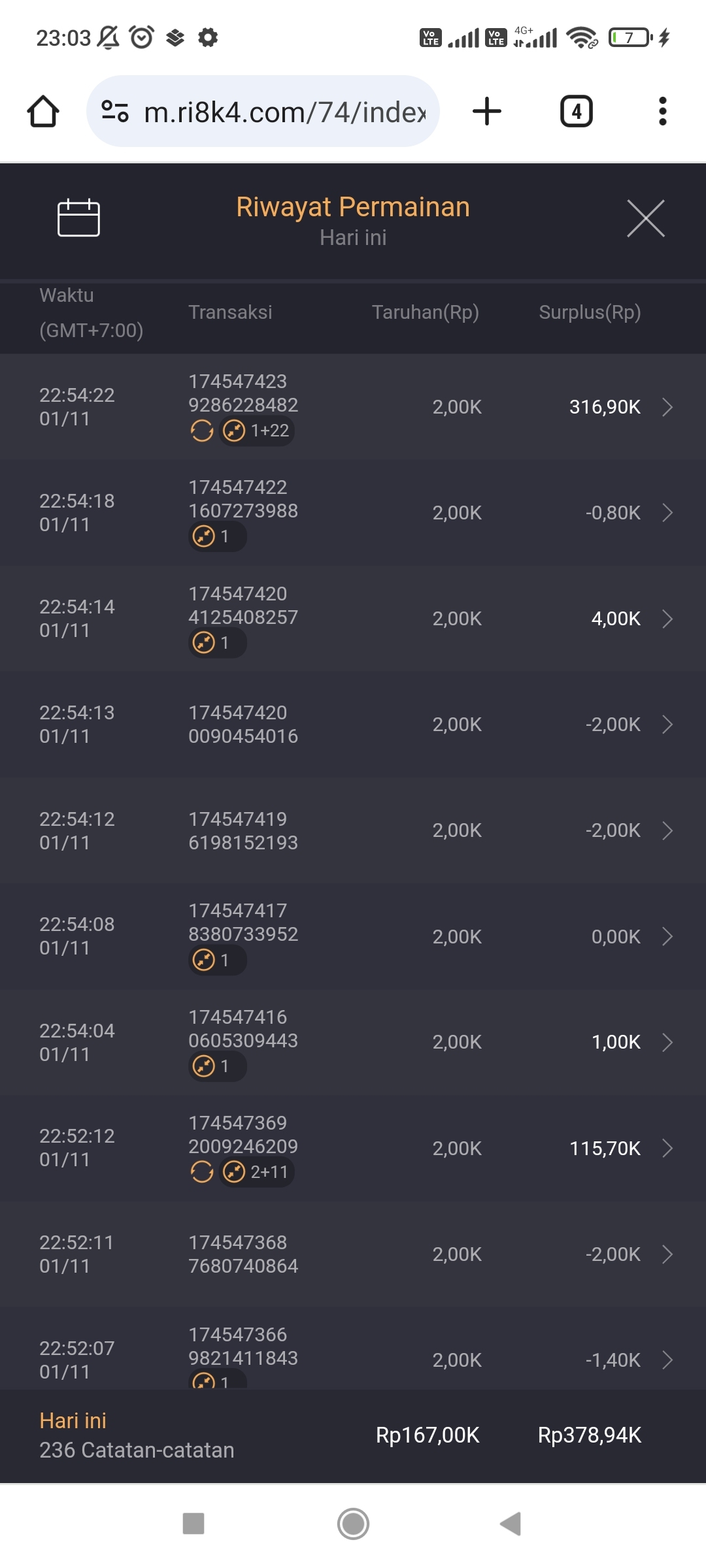This screenshot has height=1568, width=706.
Task: Expand the 316,90K surplus transaction details
Action: (x=667, y=407)
